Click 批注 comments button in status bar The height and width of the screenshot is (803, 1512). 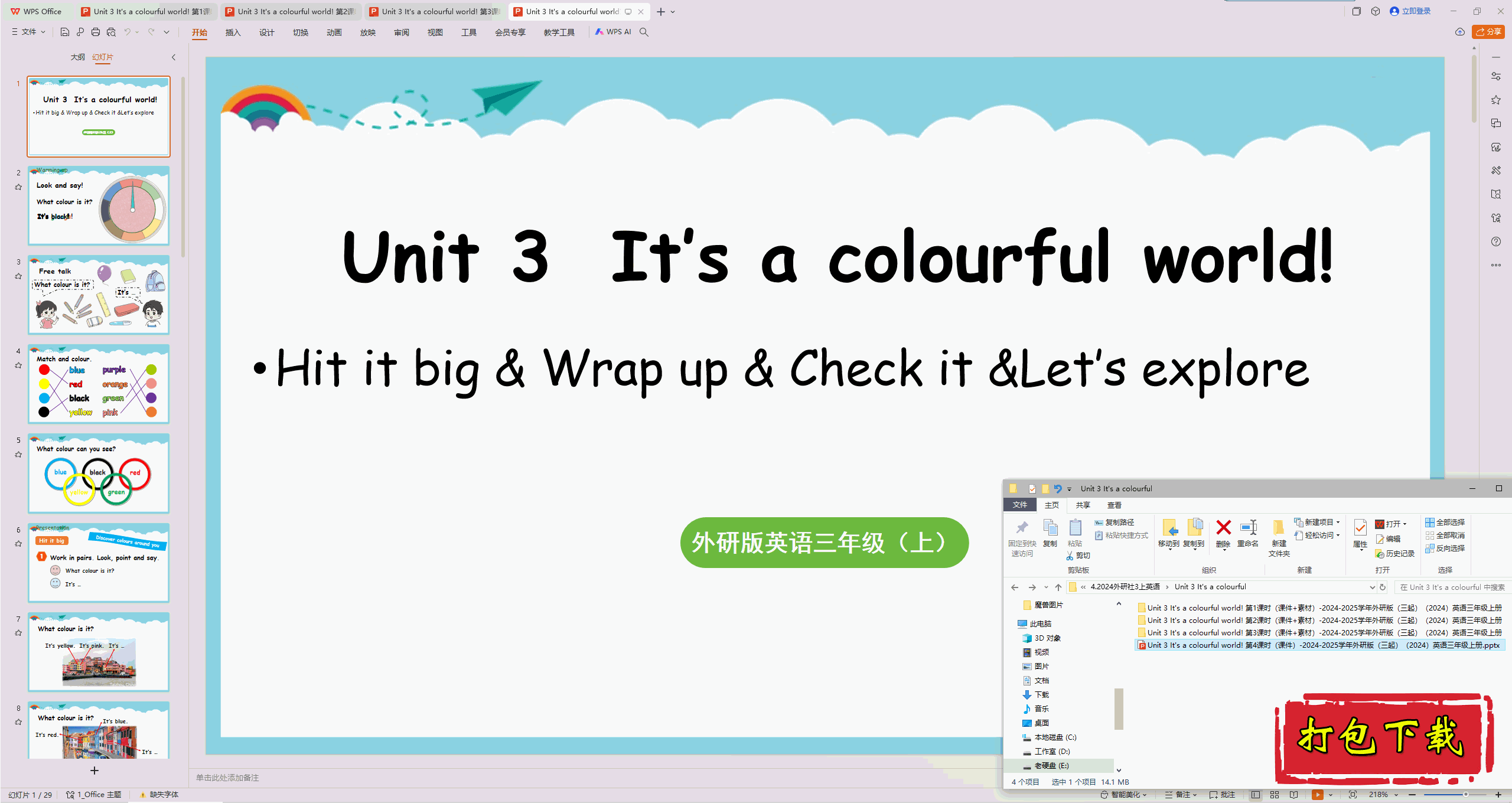coord(1223,795)
